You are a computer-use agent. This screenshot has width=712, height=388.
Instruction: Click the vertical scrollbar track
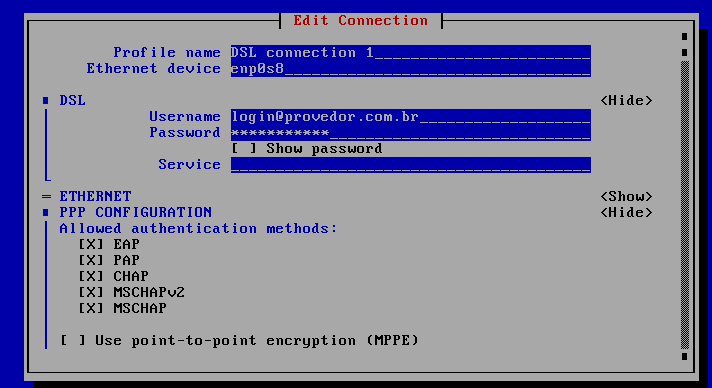click(x=684, y=204)
